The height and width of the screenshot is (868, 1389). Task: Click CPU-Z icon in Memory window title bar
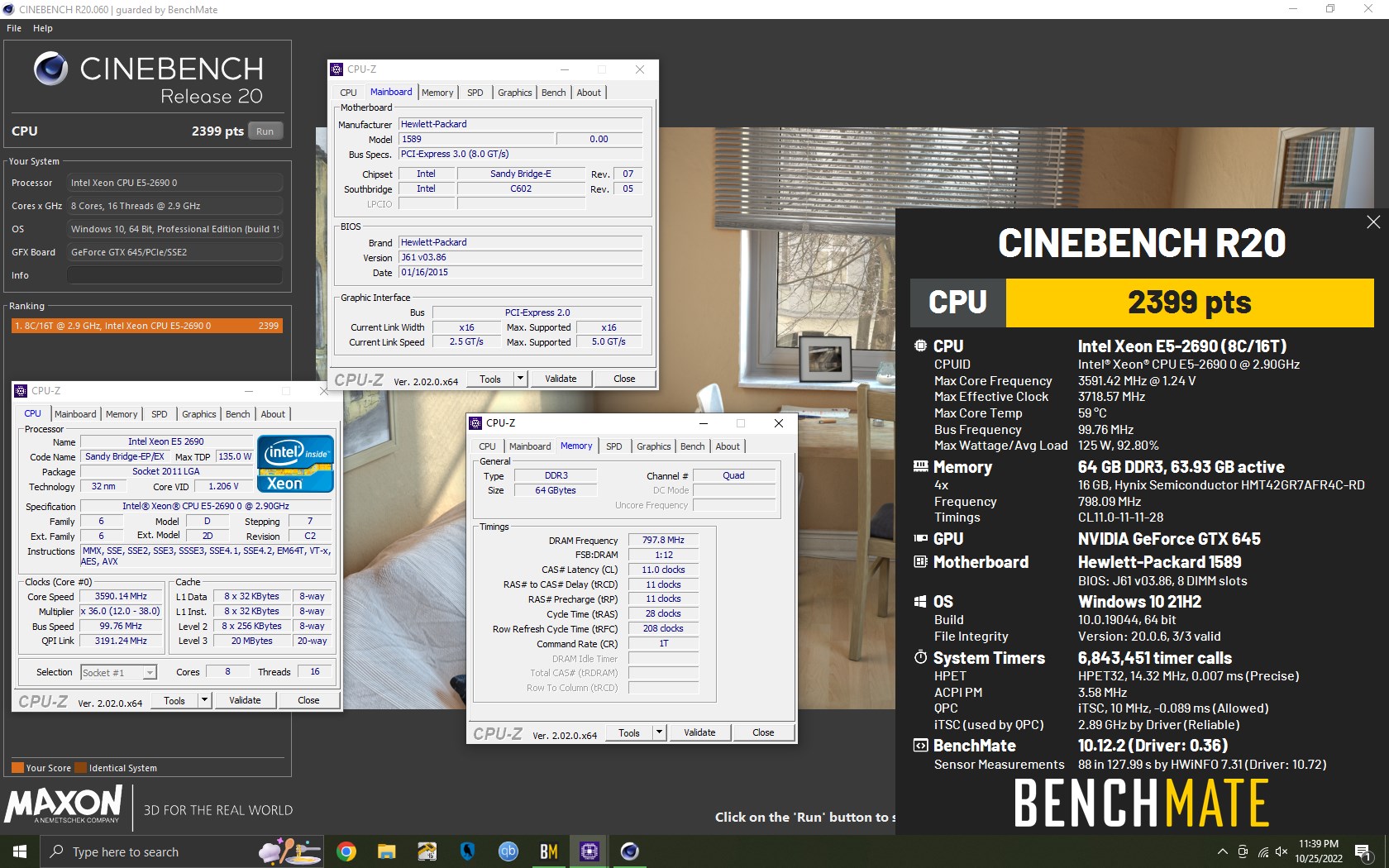point(475,423)
